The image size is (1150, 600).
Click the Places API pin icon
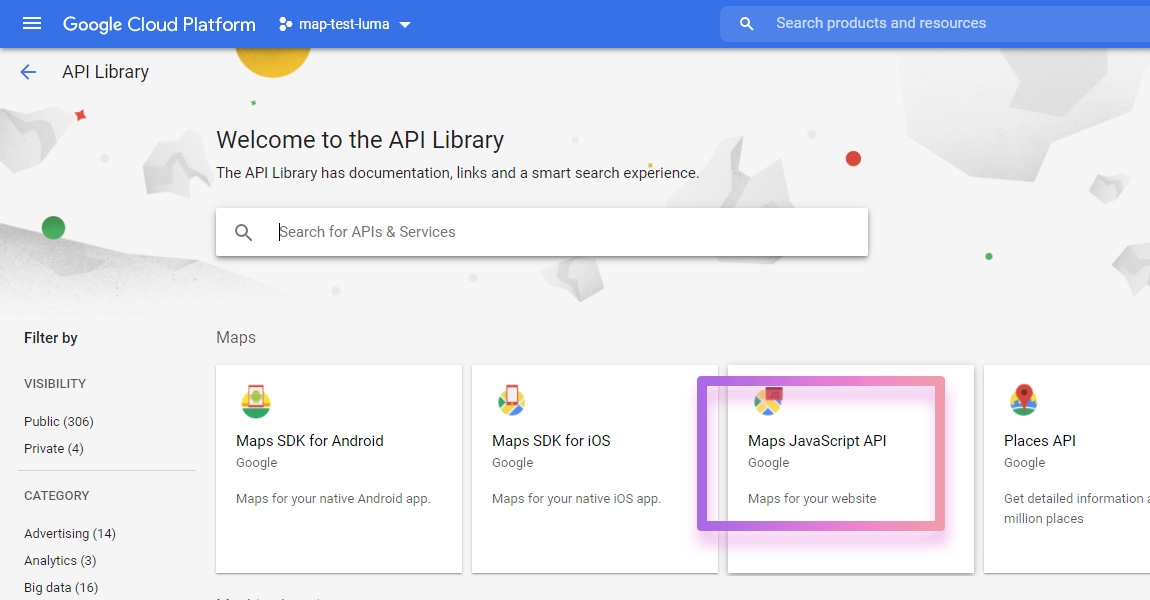1023,400
